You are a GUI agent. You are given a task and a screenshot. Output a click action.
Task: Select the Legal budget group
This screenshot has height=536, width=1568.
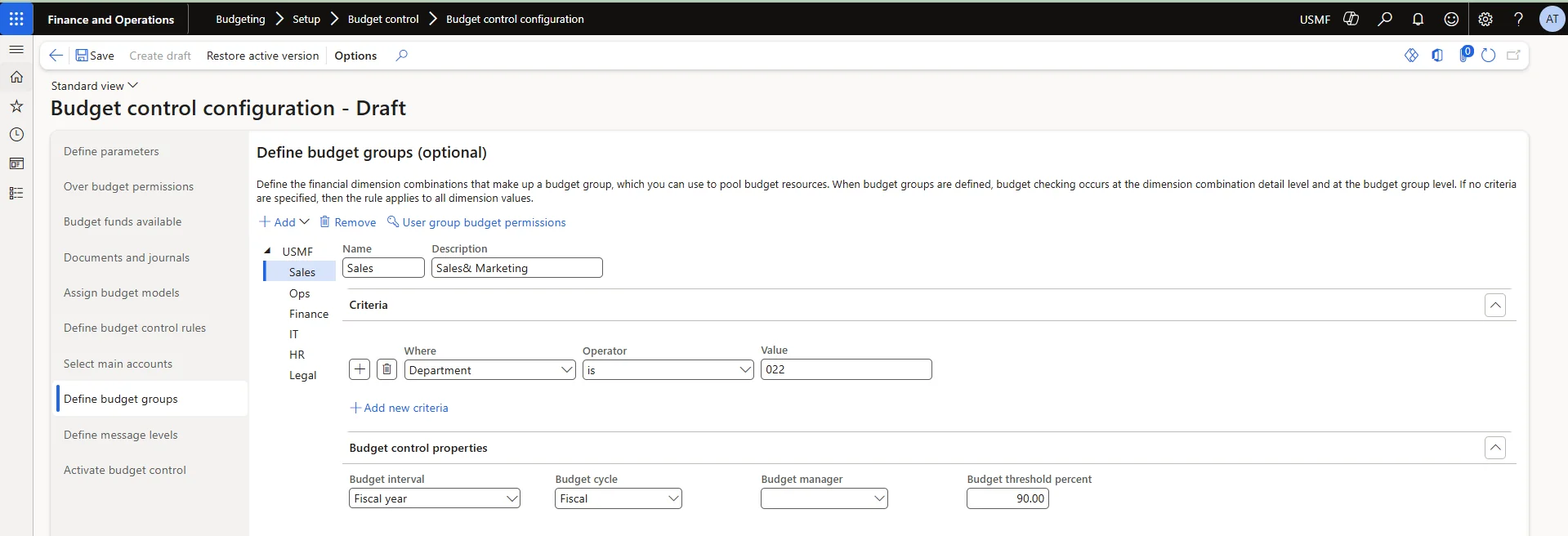[x=302, y=375]
